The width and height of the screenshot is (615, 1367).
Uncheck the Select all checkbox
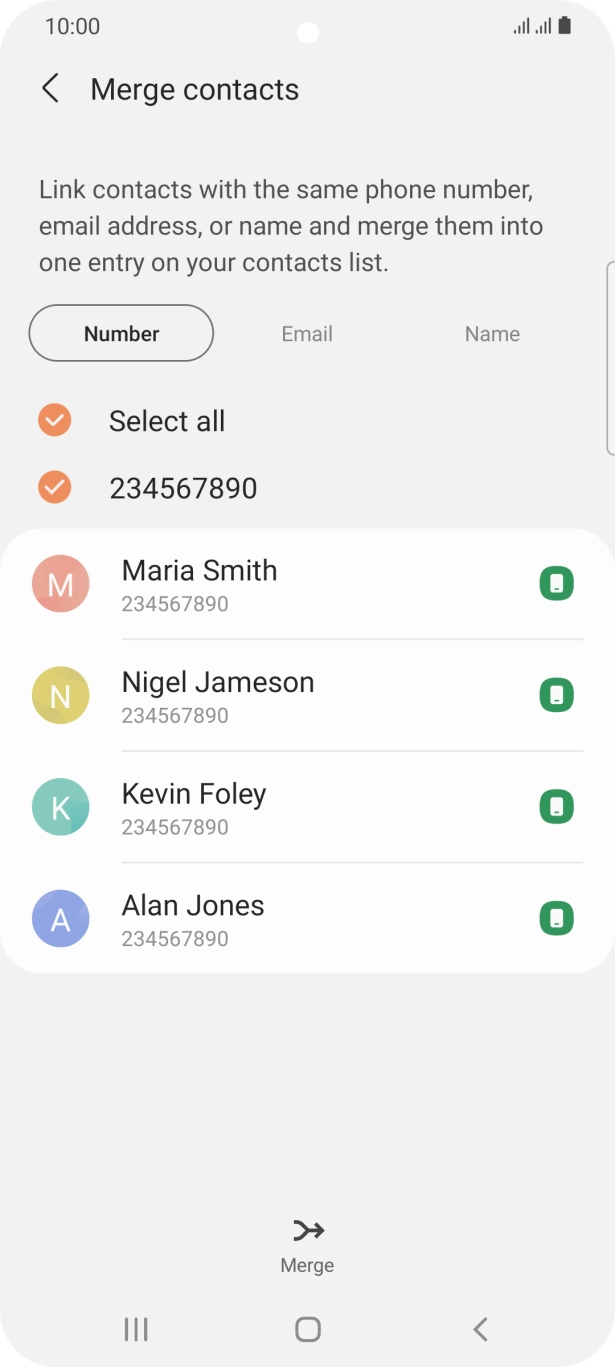click(55, 421)
